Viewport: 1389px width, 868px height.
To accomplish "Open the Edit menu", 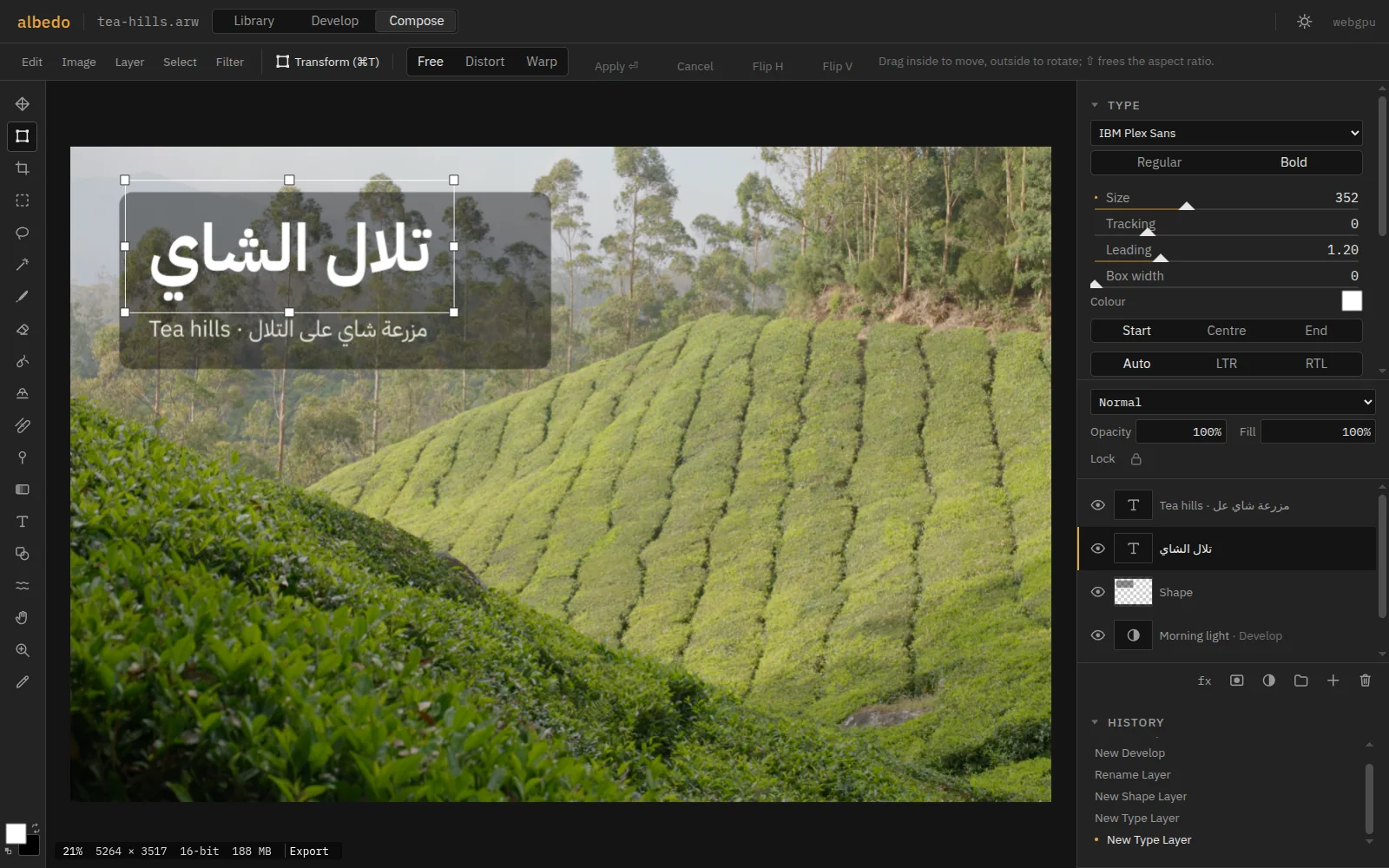I will (32, 62).
